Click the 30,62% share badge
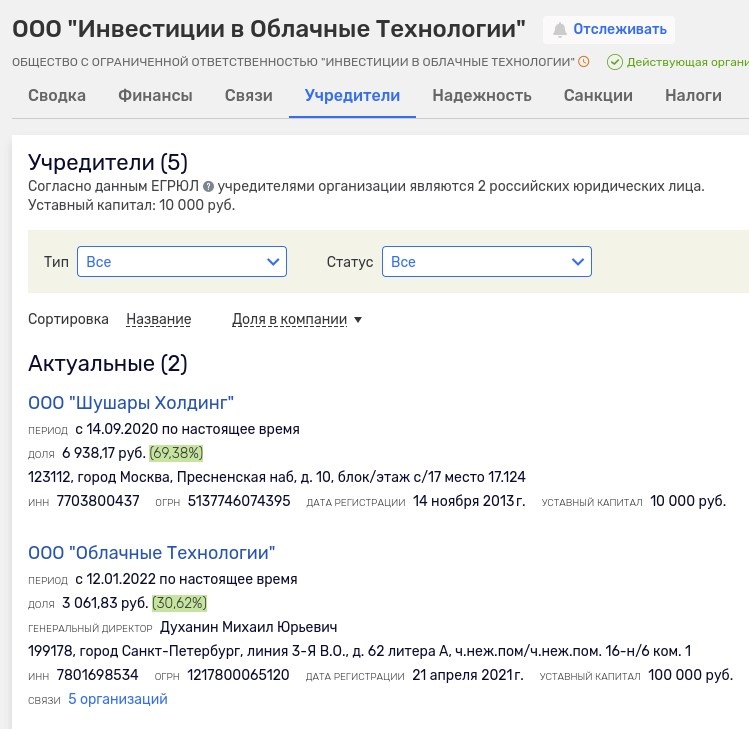 coord(180,603)
